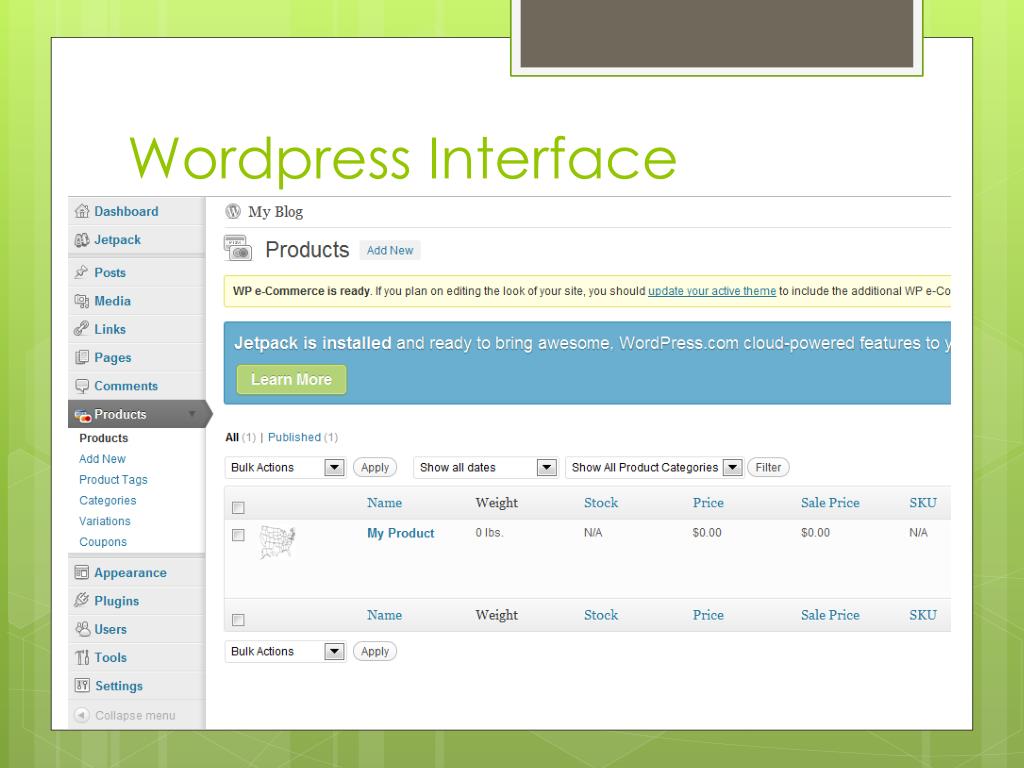Open Categories submenu link
Image resolution: width=1024 pixels, height=768 pixels.
click(108, 501)
